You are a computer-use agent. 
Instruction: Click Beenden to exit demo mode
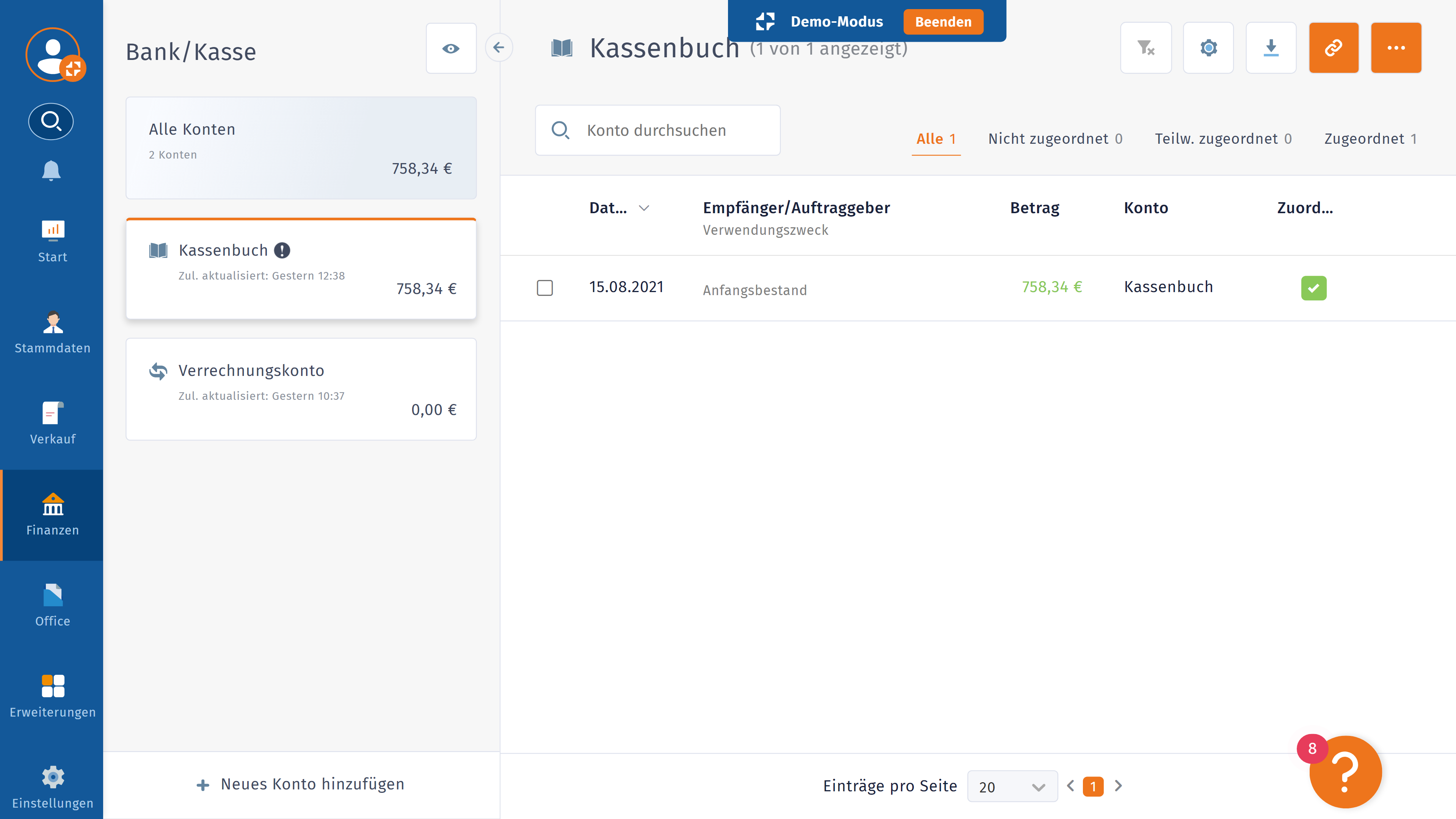(943, 22)
